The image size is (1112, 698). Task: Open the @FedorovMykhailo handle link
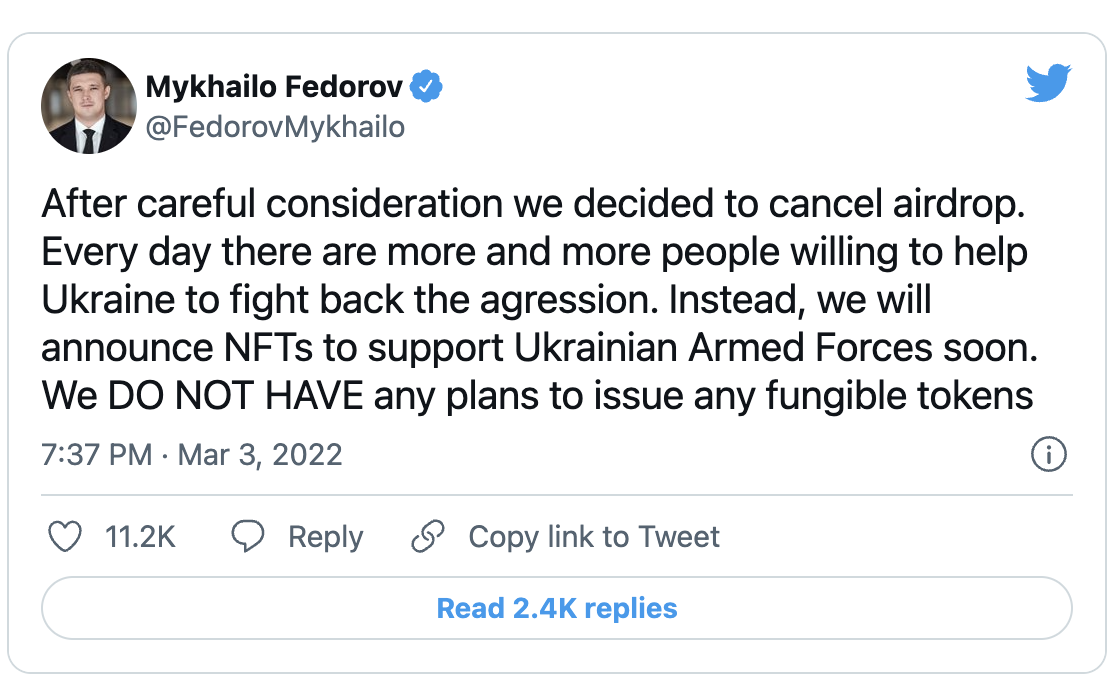[275, 128]
